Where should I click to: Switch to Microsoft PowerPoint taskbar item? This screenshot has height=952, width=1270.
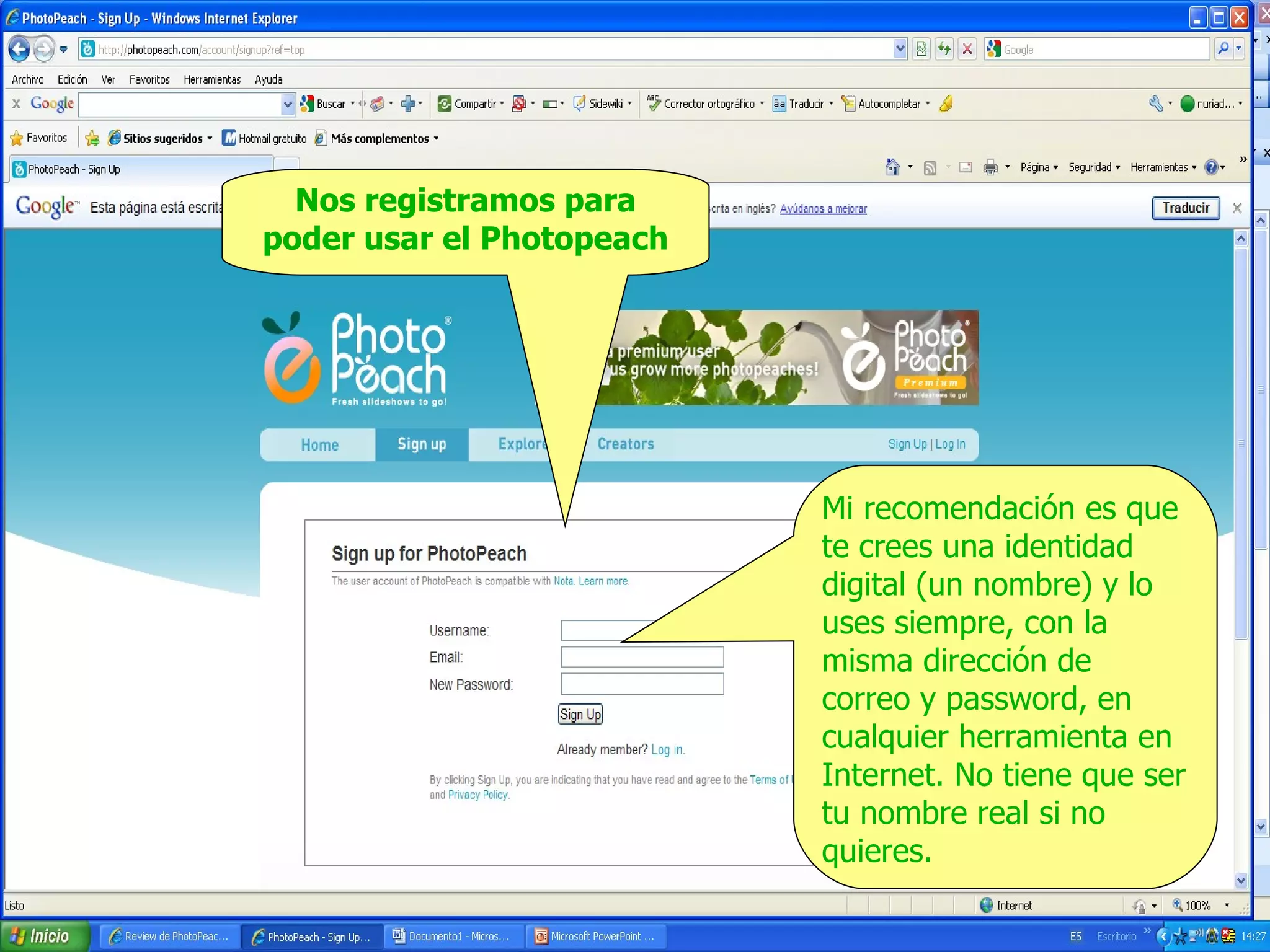coord(595,937)
